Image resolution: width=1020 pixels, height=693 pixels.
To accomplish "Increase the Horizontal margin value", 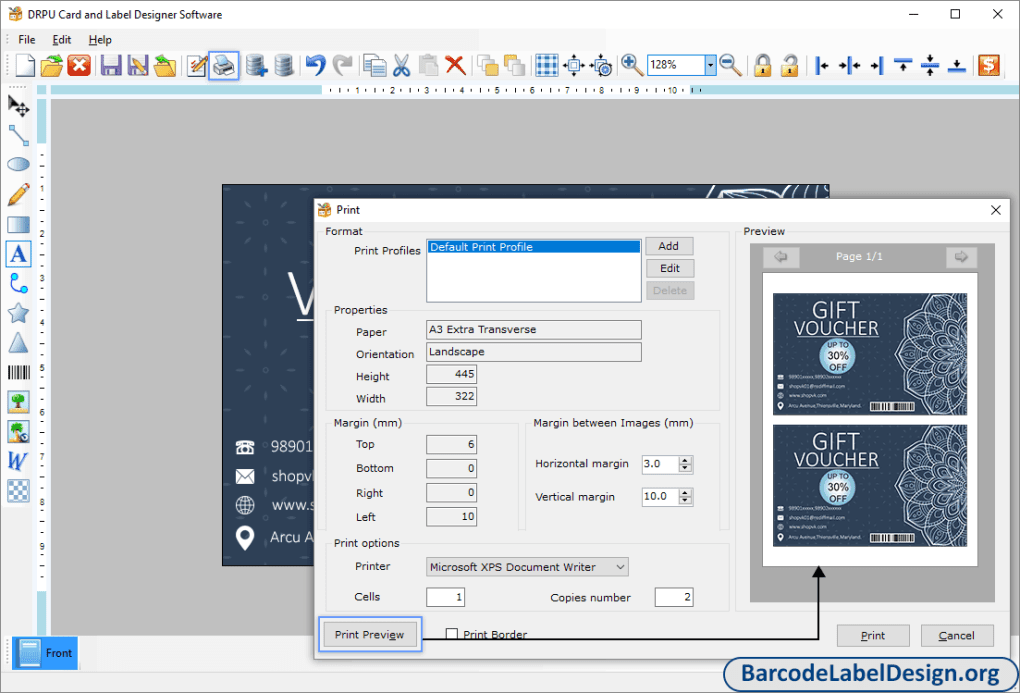I will pos(685,460).
